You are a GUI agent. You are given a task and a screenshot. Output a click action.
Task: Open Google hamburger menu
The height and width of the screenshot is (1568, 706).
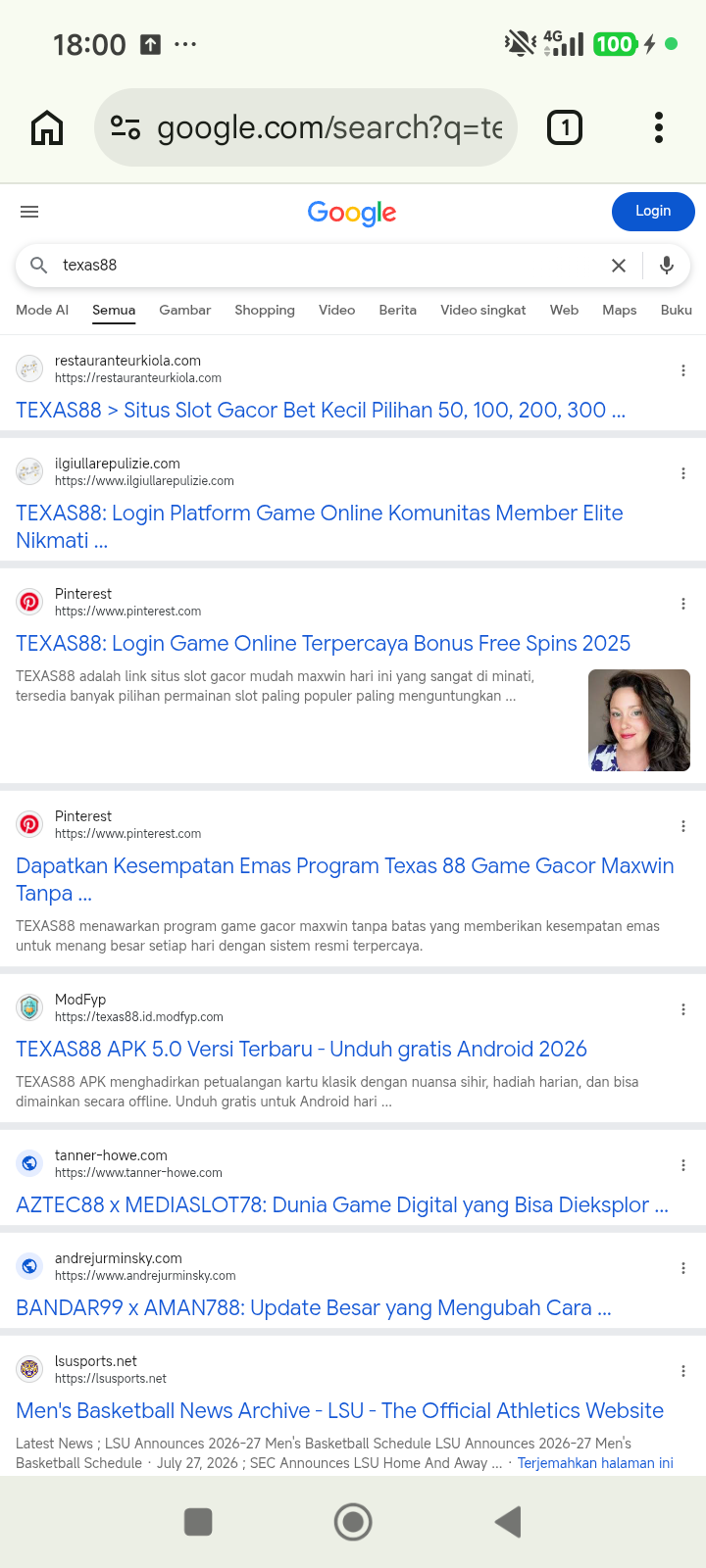tap(29, 212)
